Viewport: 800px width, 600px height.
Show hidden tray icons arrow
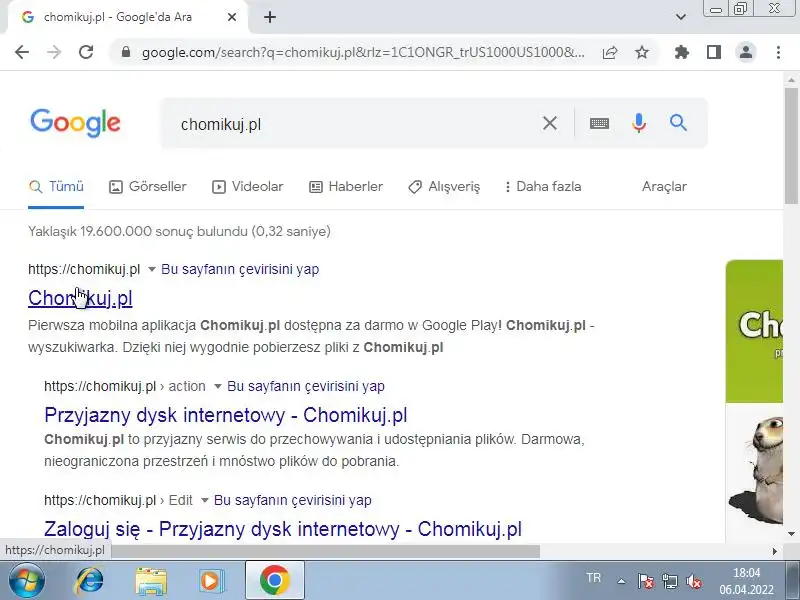point(621,581)
